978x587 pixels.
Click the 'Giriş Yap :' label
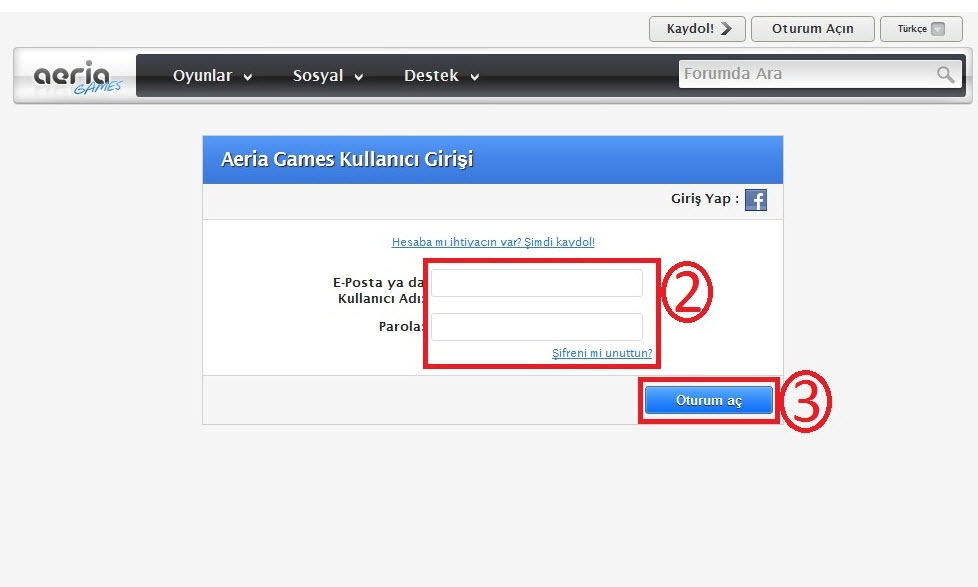click(x=705, y=199)
